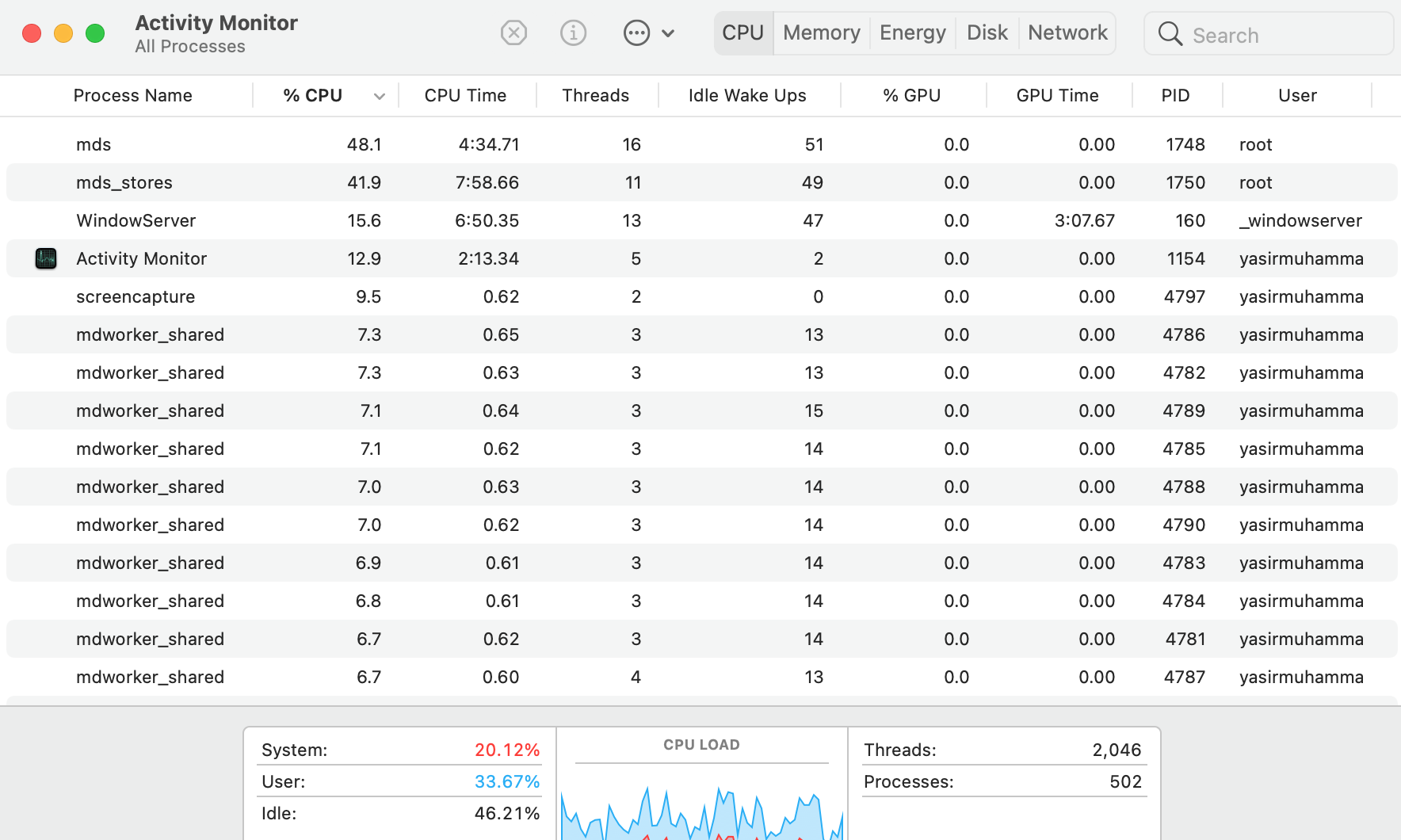Click the magnifying glass search icon

(x=1170, y=34)
